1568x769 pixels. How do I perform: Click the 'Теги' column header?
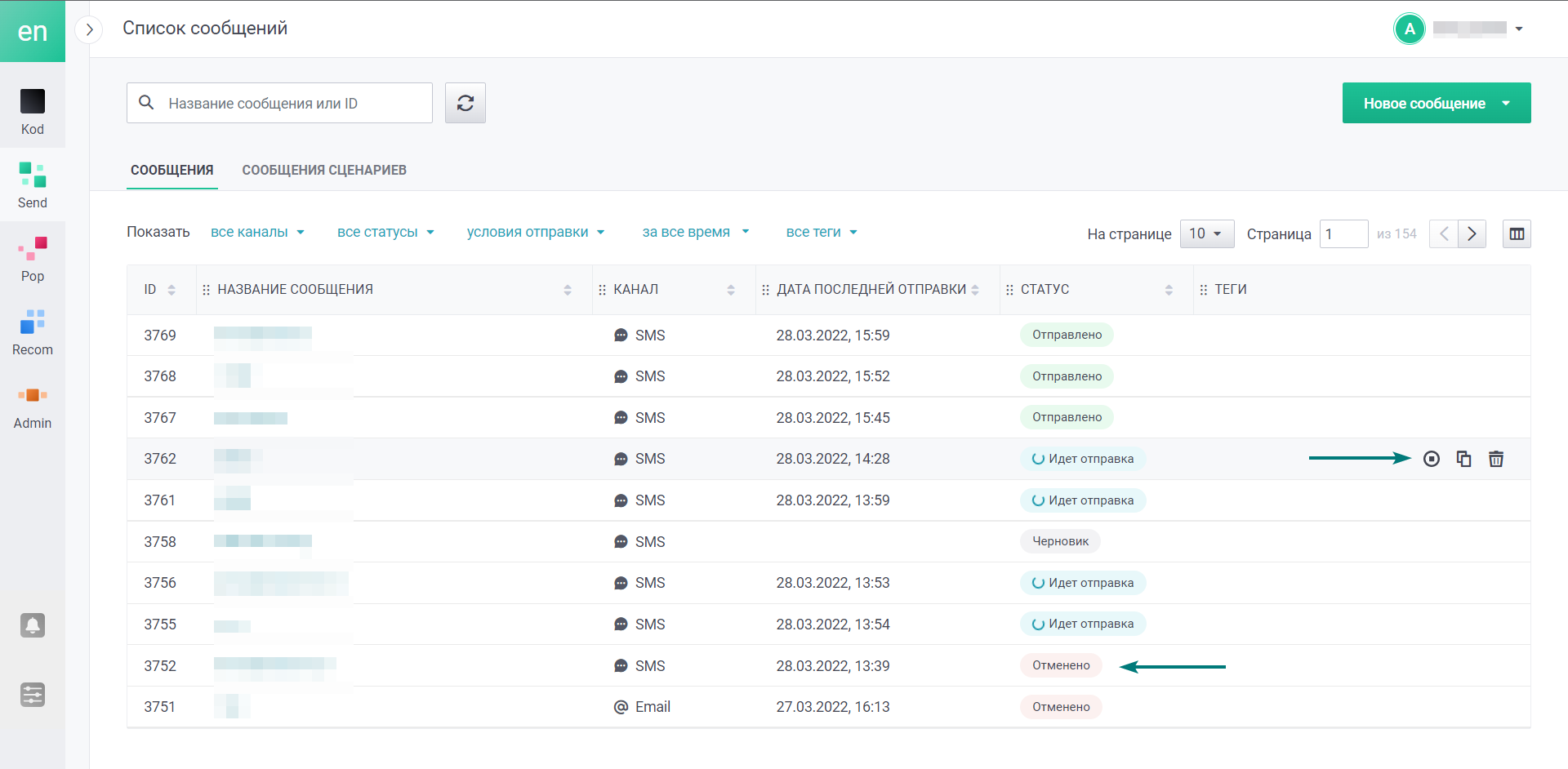click(x=1231, y=290)
